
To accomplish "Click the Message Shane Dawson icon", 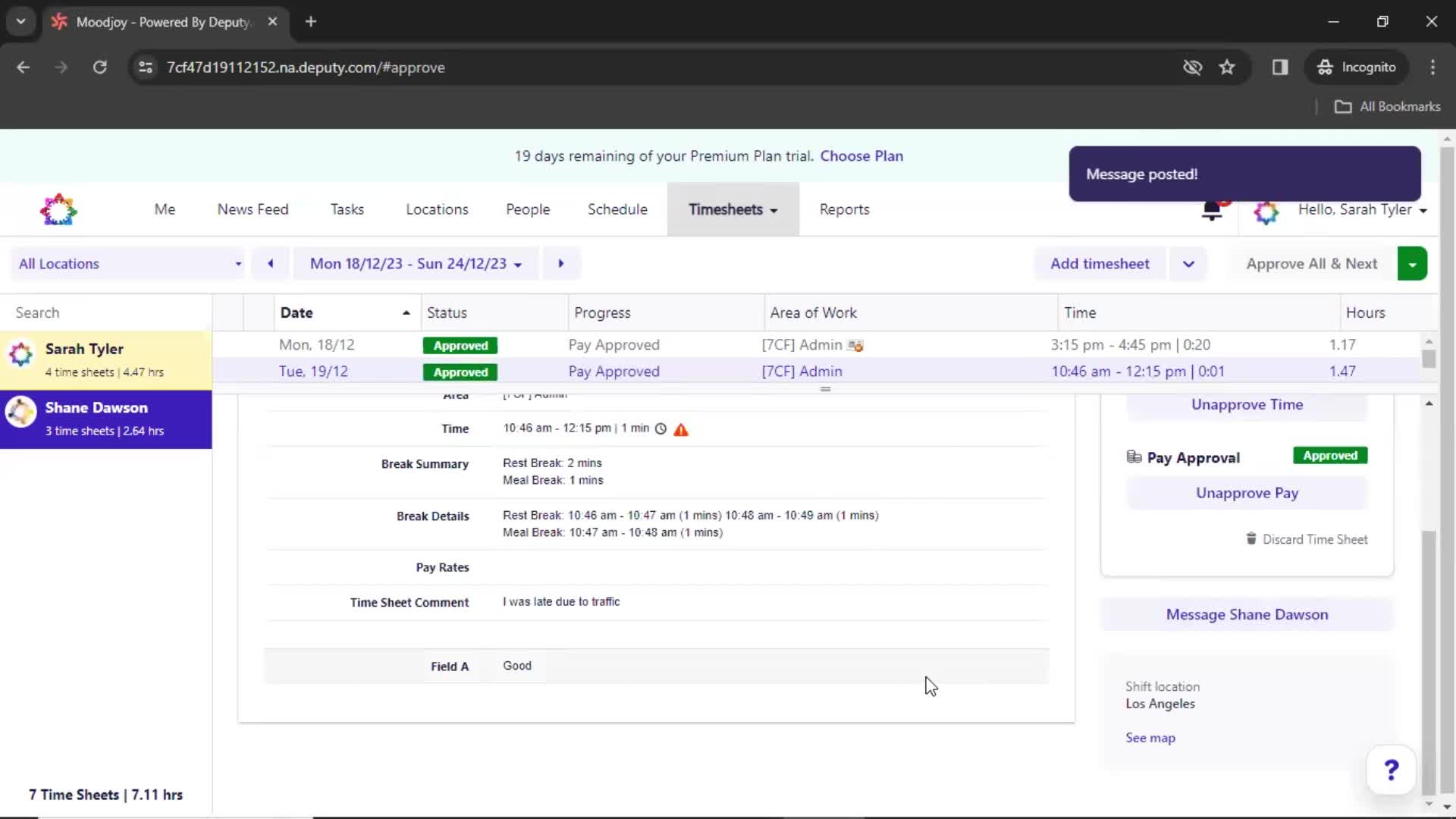I will (x=1247, y=614).
